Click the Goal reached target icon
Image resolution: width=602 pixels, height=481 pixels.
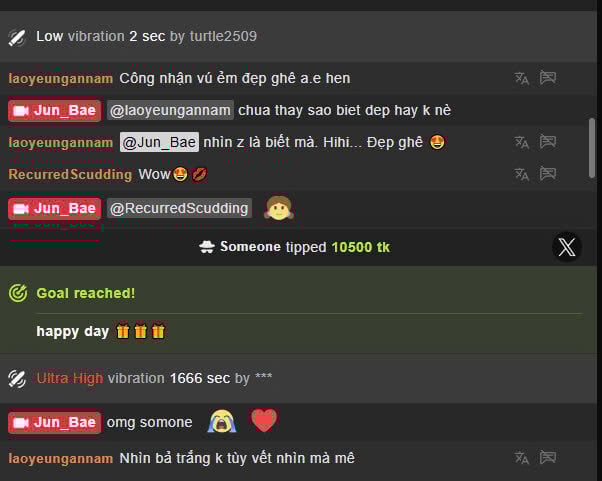click(18, 293)
